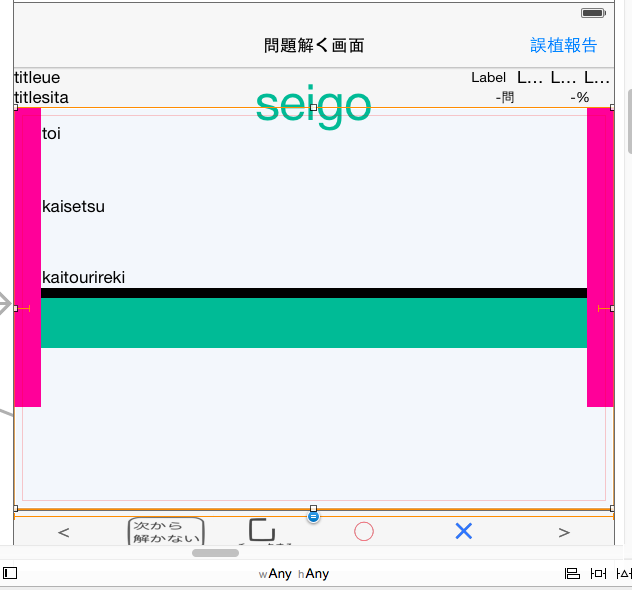Click the 次から解かない button
This screenshot has width=632, height=590.
coord(166,531)
